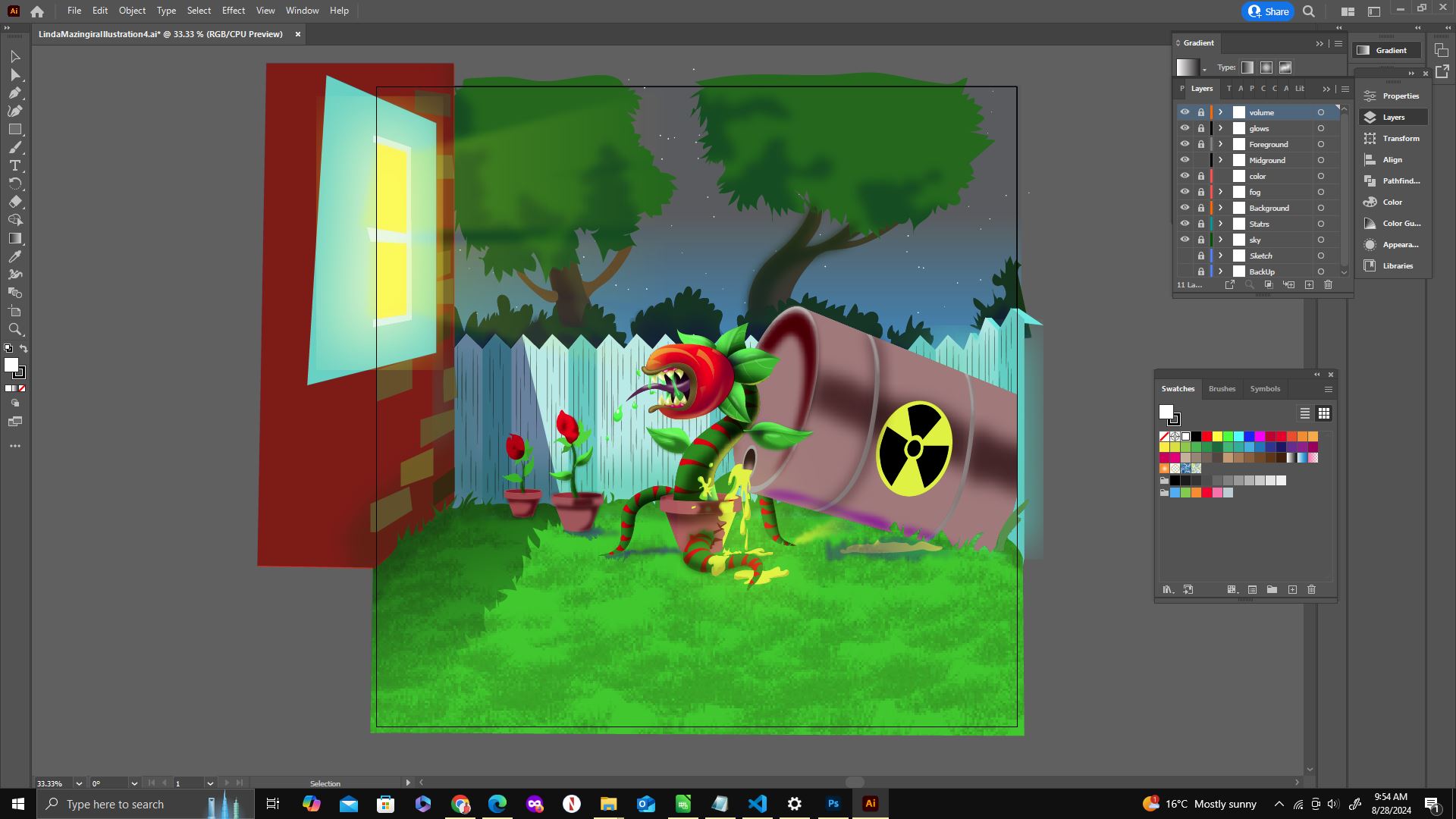Select the Paintbrush tool
Viewport: 1456px width, 819px height.
click(14, 148)
